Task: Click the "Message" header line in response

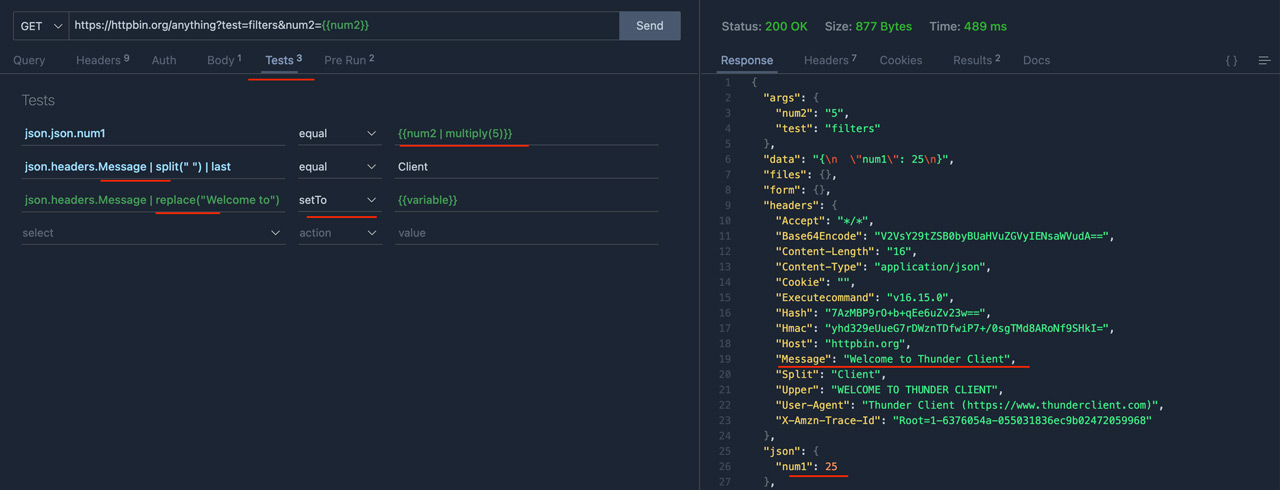Action: [896, 359]
